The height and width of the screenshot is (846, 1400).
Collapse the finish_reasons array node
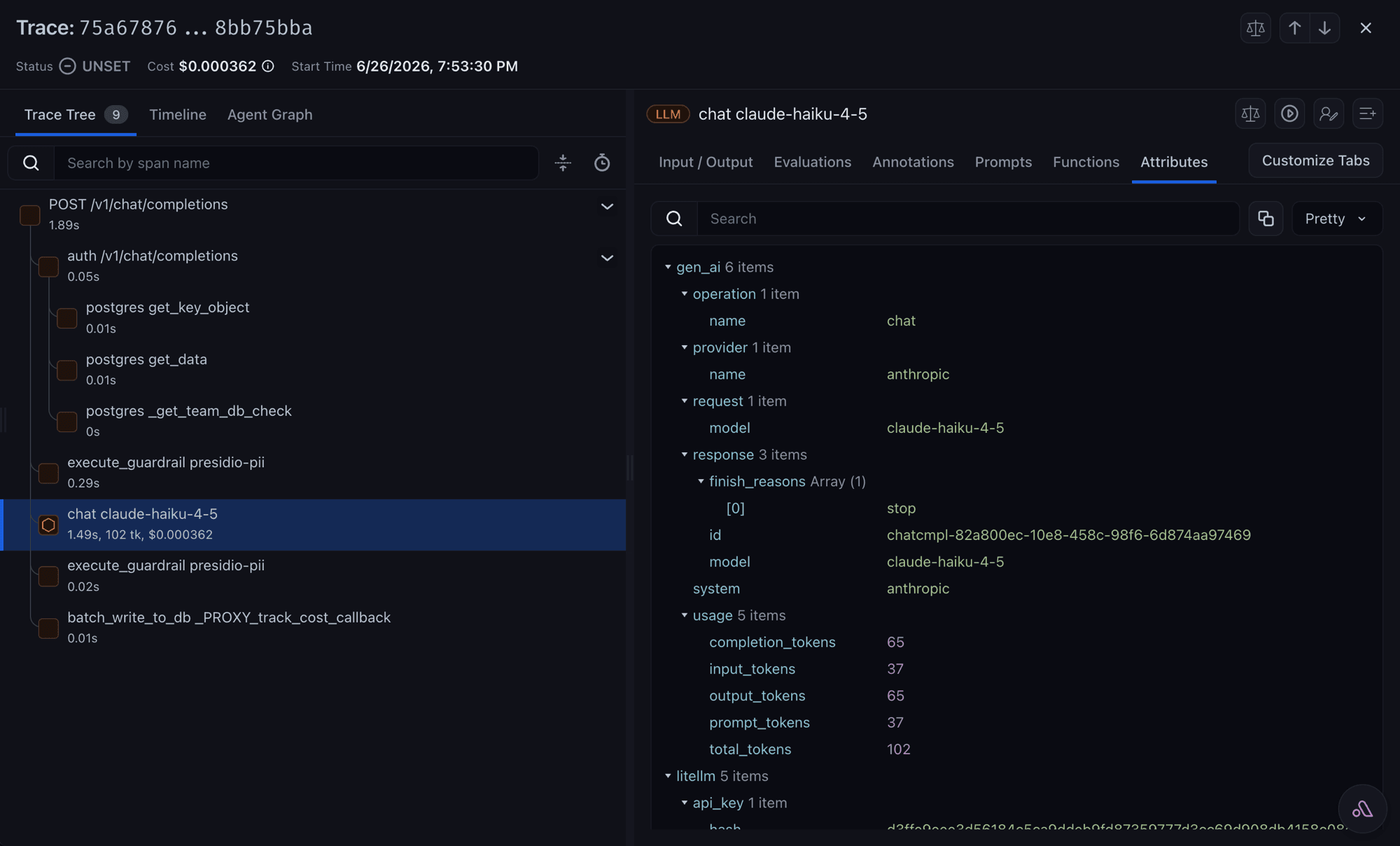(x=701, y=481)
